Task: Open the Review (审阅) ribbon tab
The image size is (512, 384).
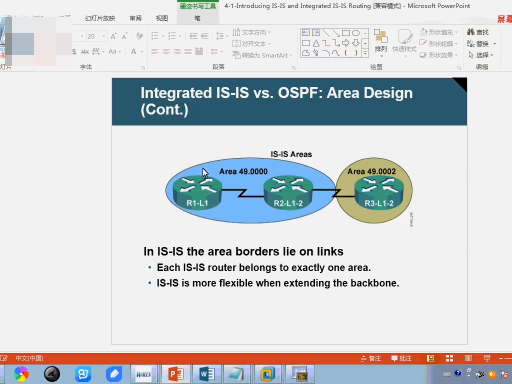Action: tap(135, 18)
